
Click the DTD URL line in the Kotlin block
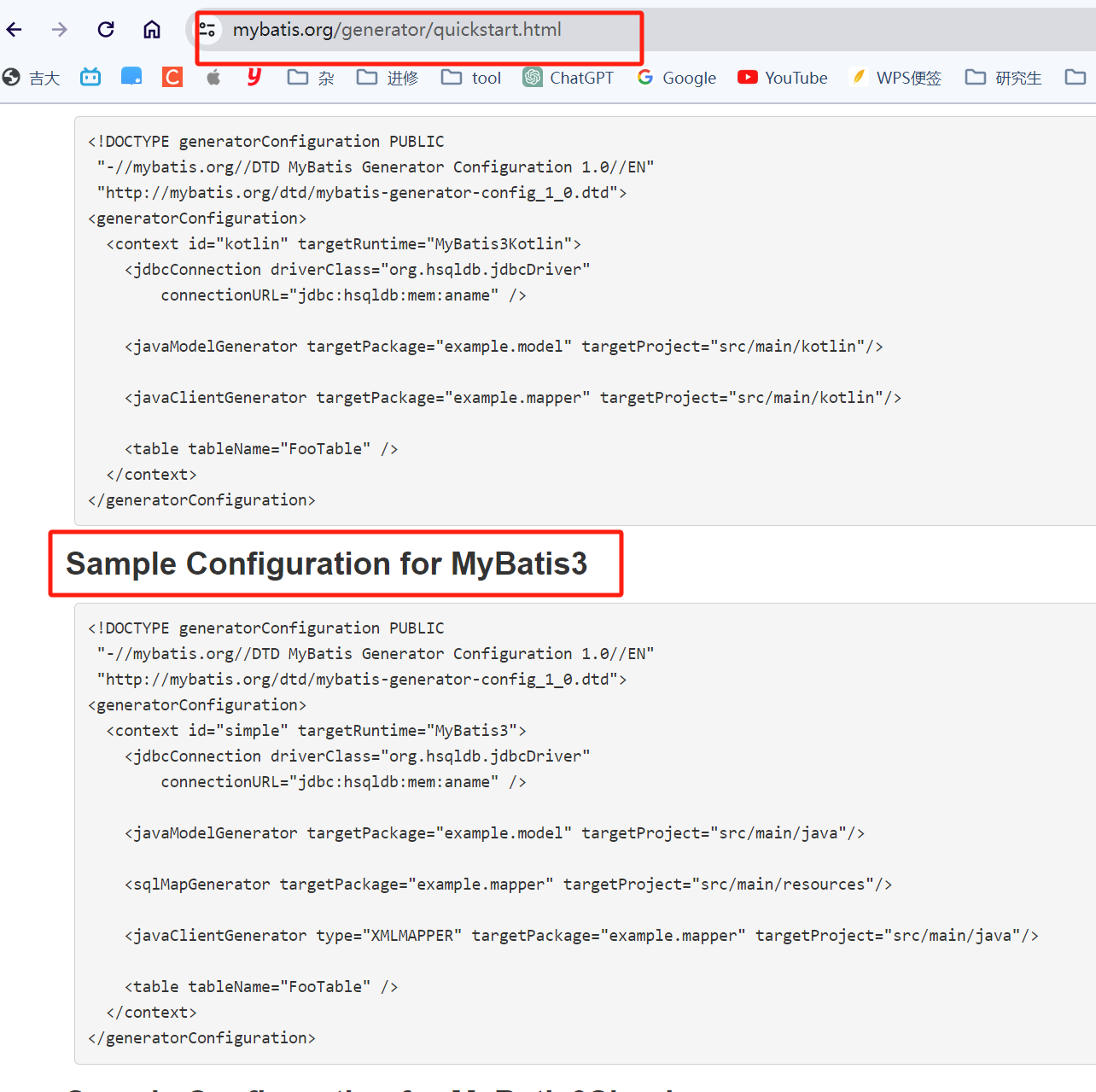[362, 193]
